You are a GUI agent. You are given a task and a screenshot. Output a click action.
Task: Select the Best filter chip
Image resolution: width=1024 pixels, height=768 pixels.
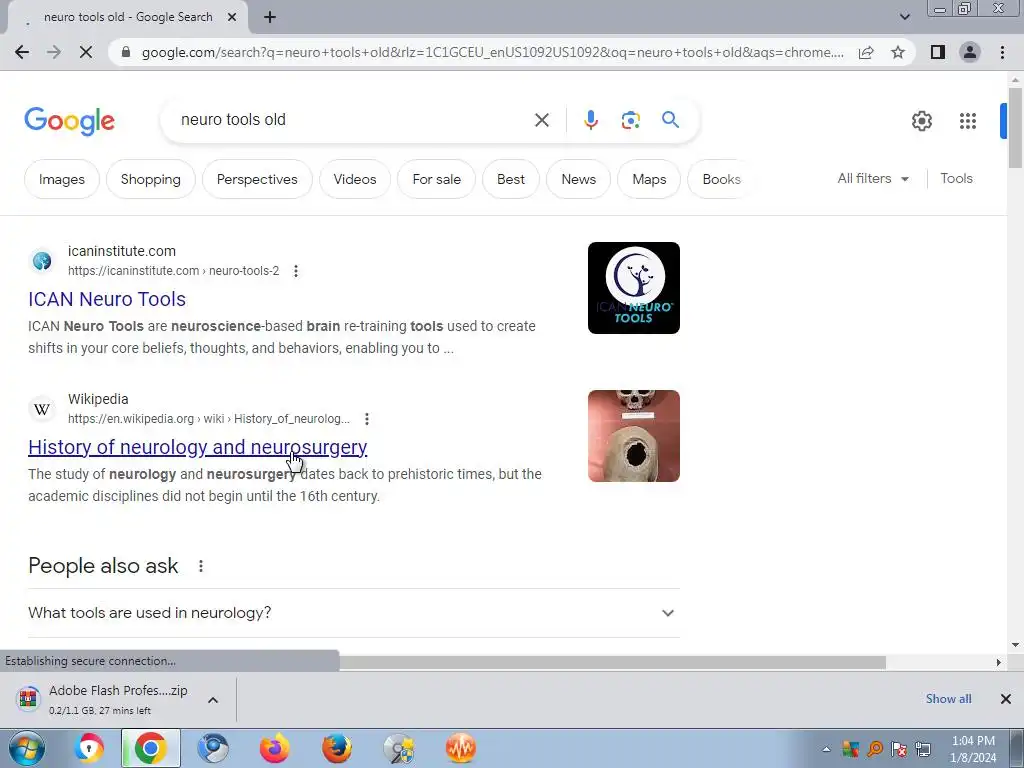pyautogui.click(x=511, y=179)
